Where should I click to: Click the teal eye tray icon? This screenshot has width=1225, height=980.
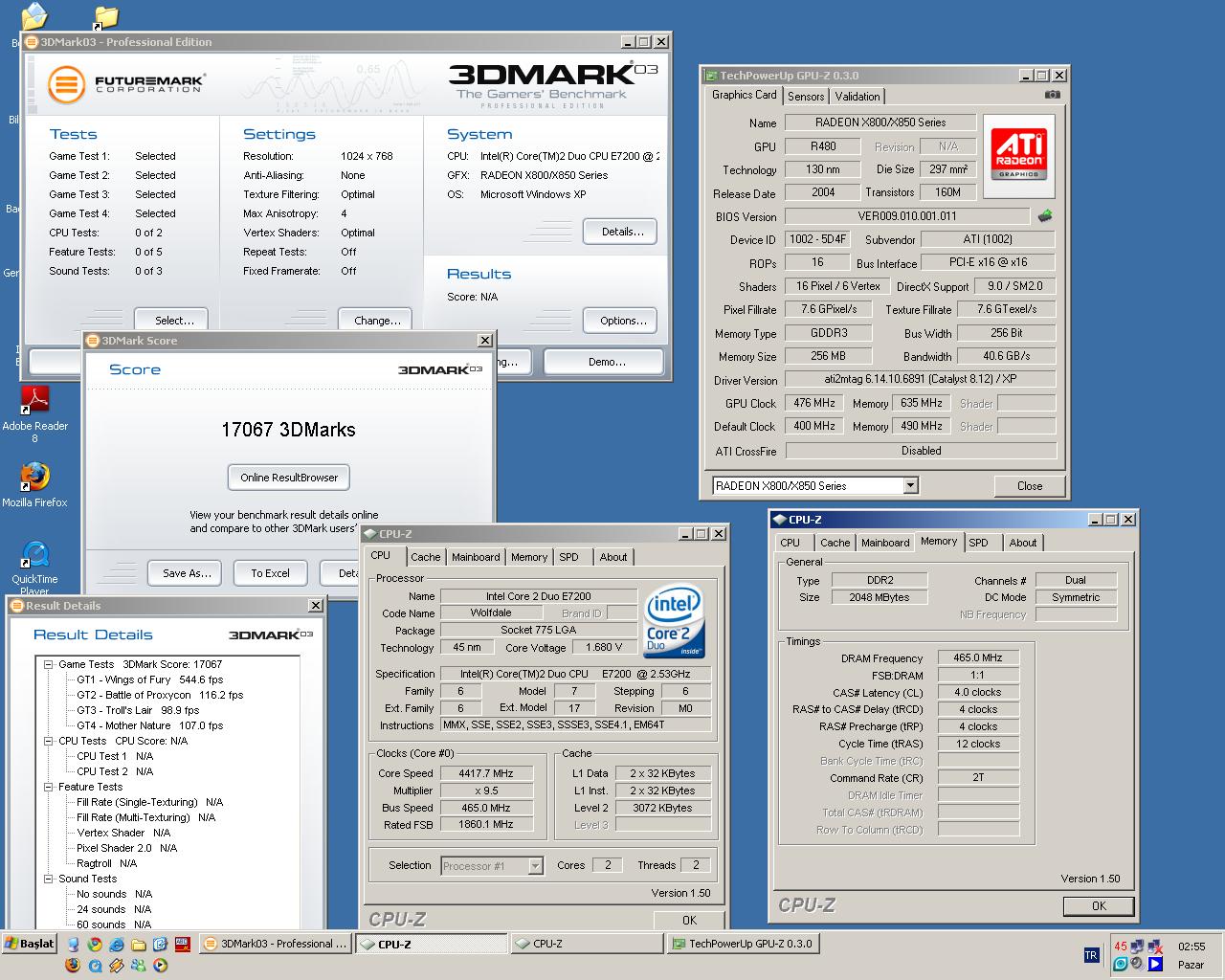[1120, 964]
